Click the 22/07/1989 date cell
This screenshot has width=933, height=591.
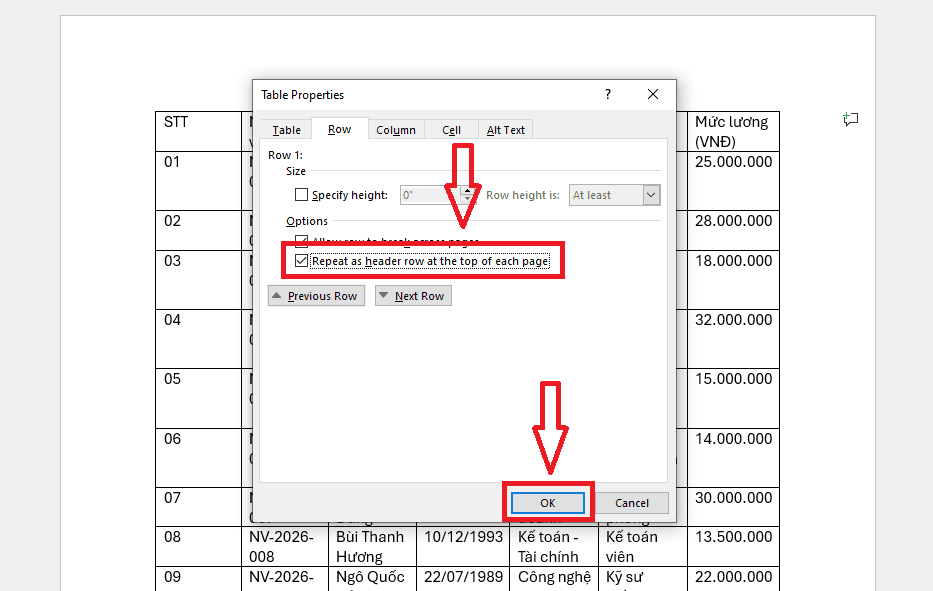tap(463, 579)
